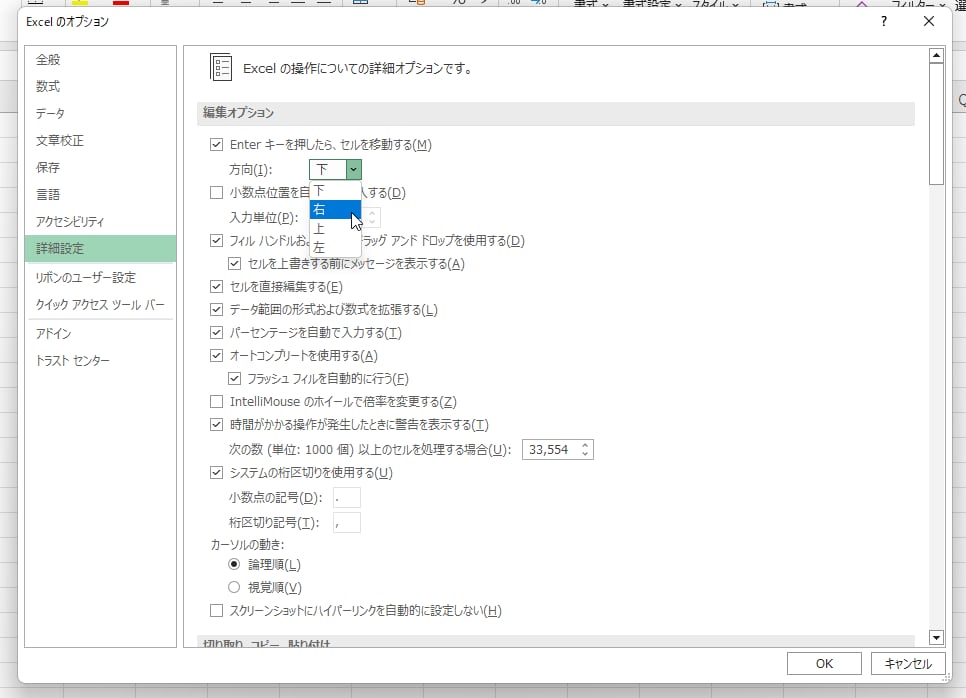Viewport: 966px width, 698px height.
Task: Choose 上 from the direction list
Action: pos(335,229)
